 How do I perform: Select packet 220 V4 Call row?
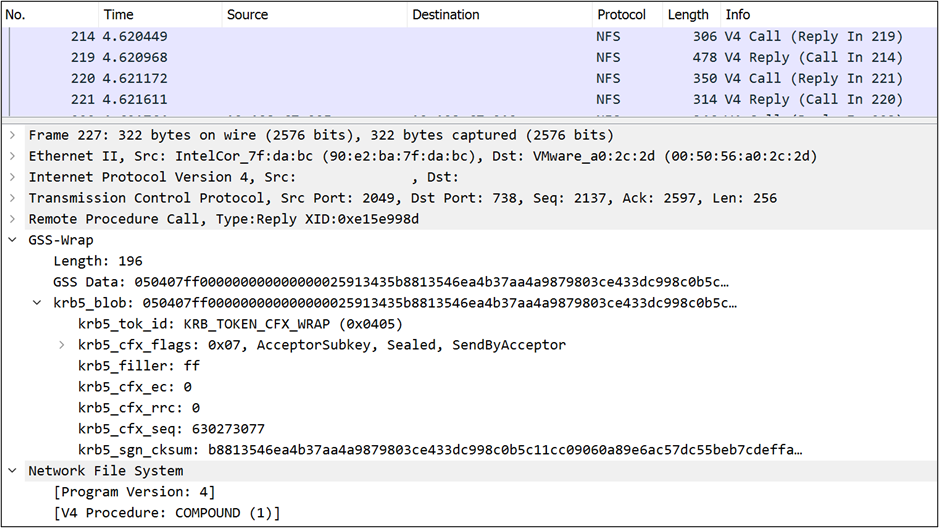point(470,78)
